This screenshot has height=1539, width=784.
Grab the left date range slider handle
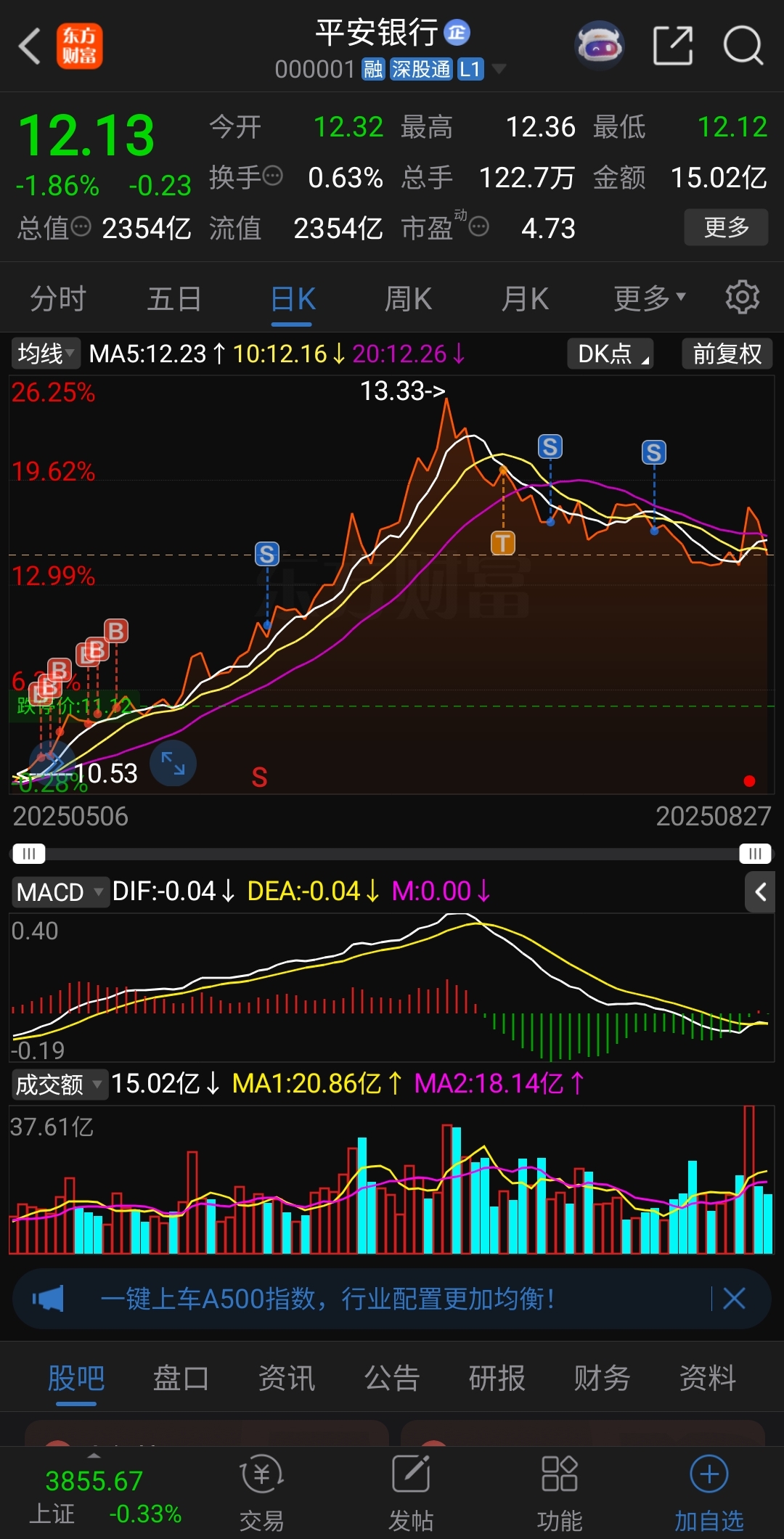pos(28,853)
